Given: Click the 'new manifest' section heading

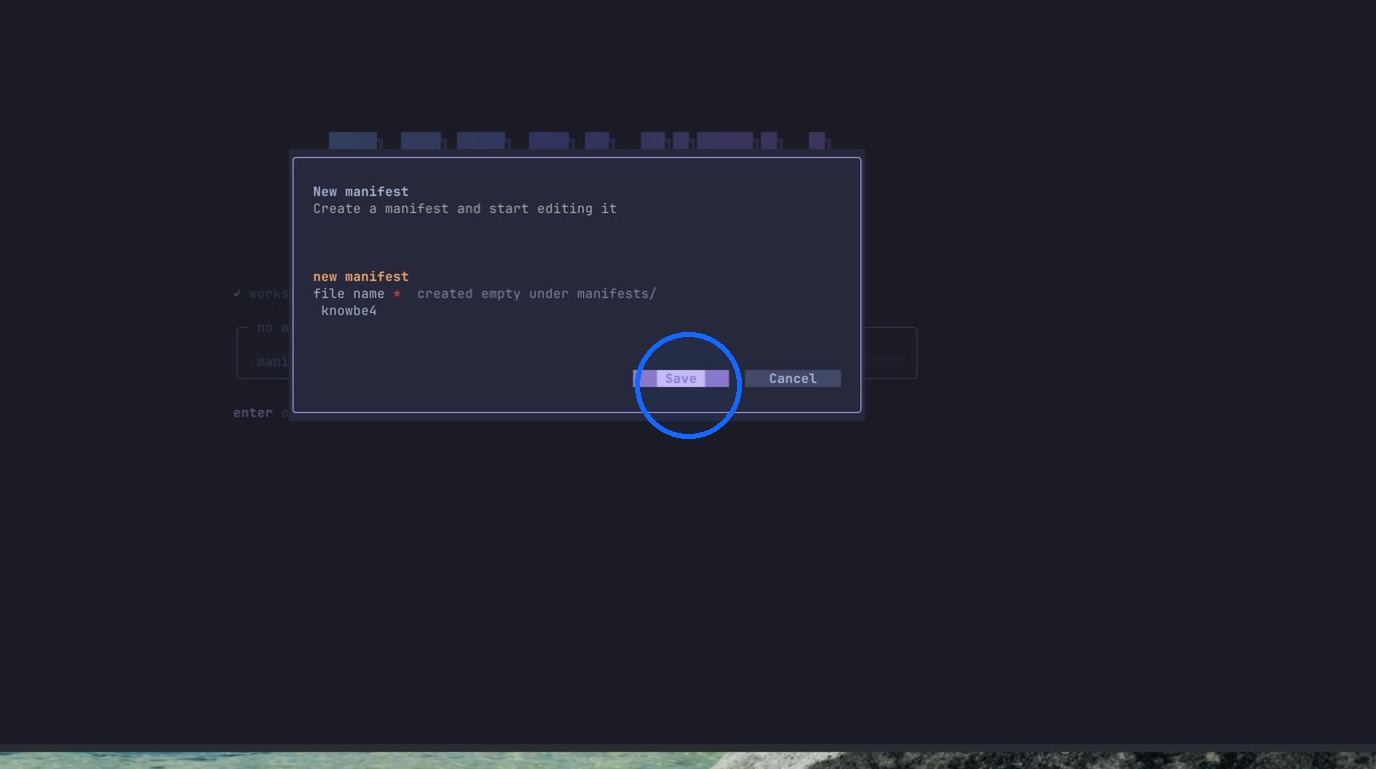Looking at the screenshot, I should point(361,276).
